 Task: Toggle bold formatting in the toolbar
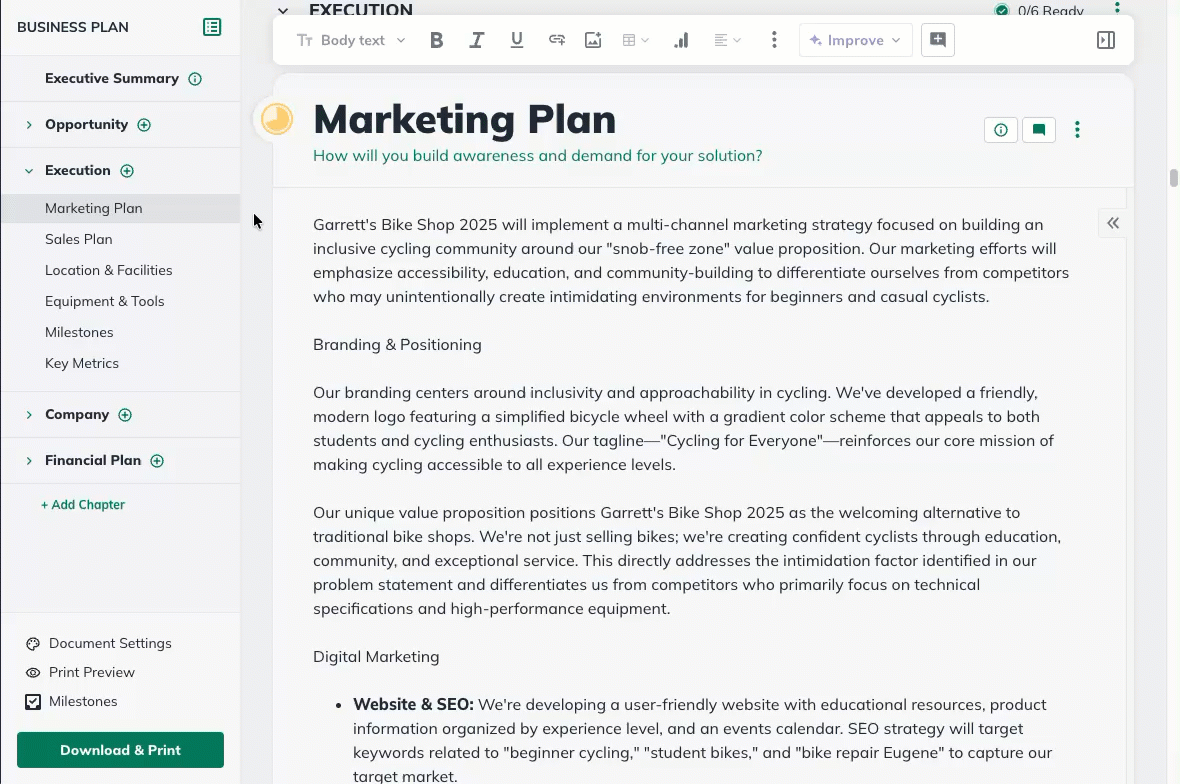[436, 40]
